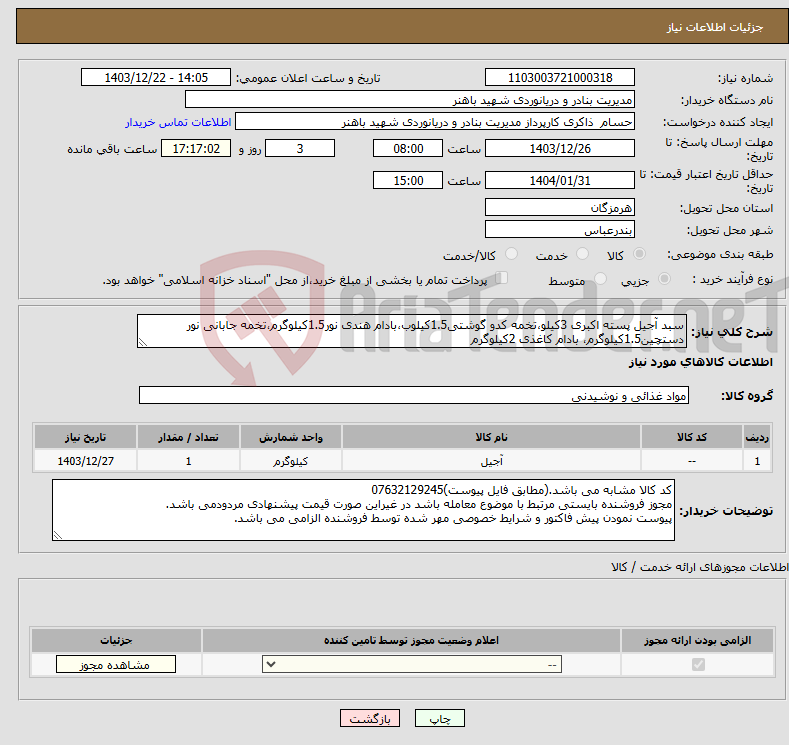
Task: Select the متوسط purchase type radio
Action: pyautogui.click(x=600, y=279)
